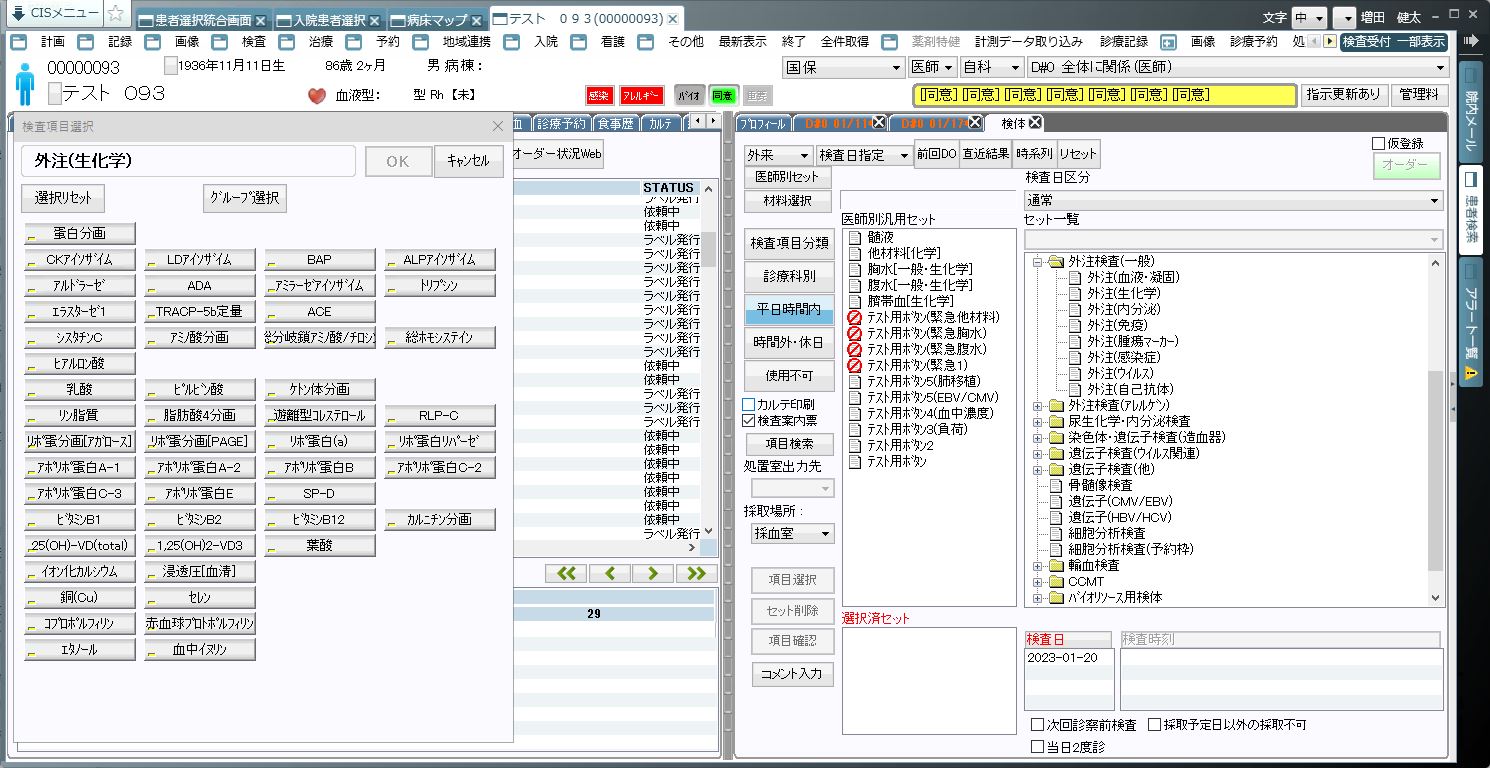
Task: Enable the 仮登録 checkbox
Action: (1379, 143)
